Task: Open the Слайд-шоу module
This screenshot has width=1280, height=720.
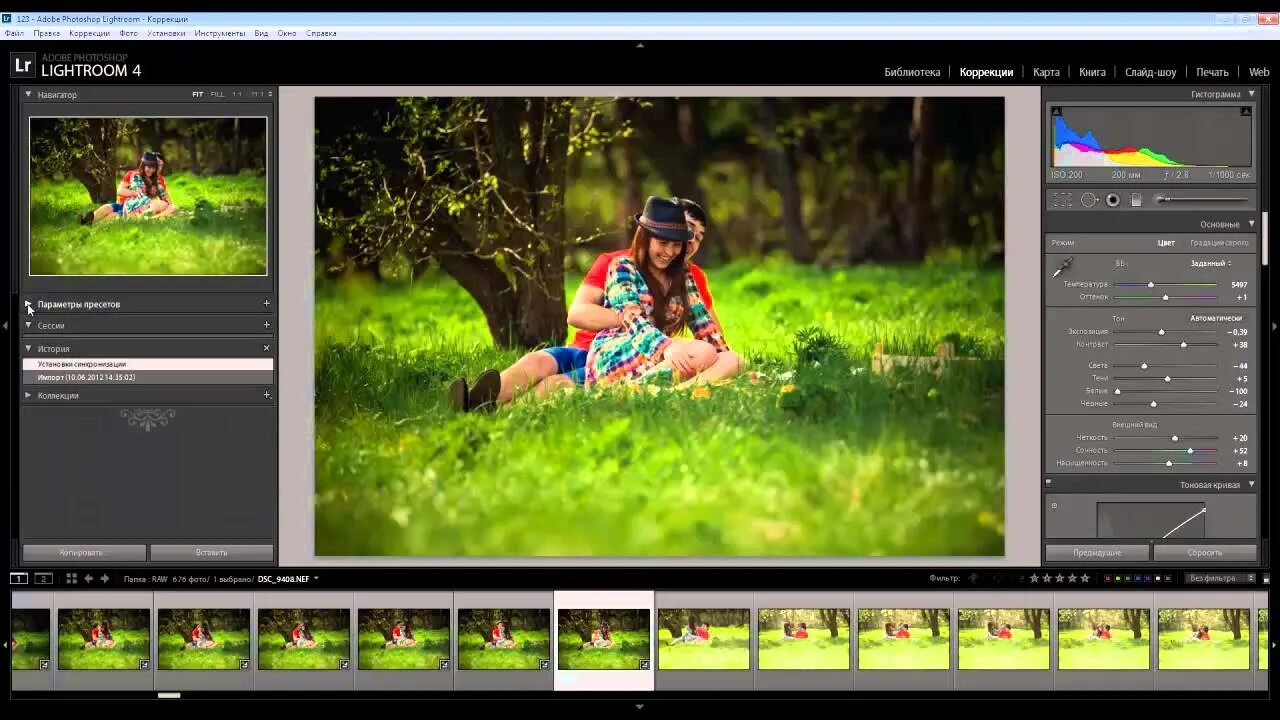Action: [1151, 72]
